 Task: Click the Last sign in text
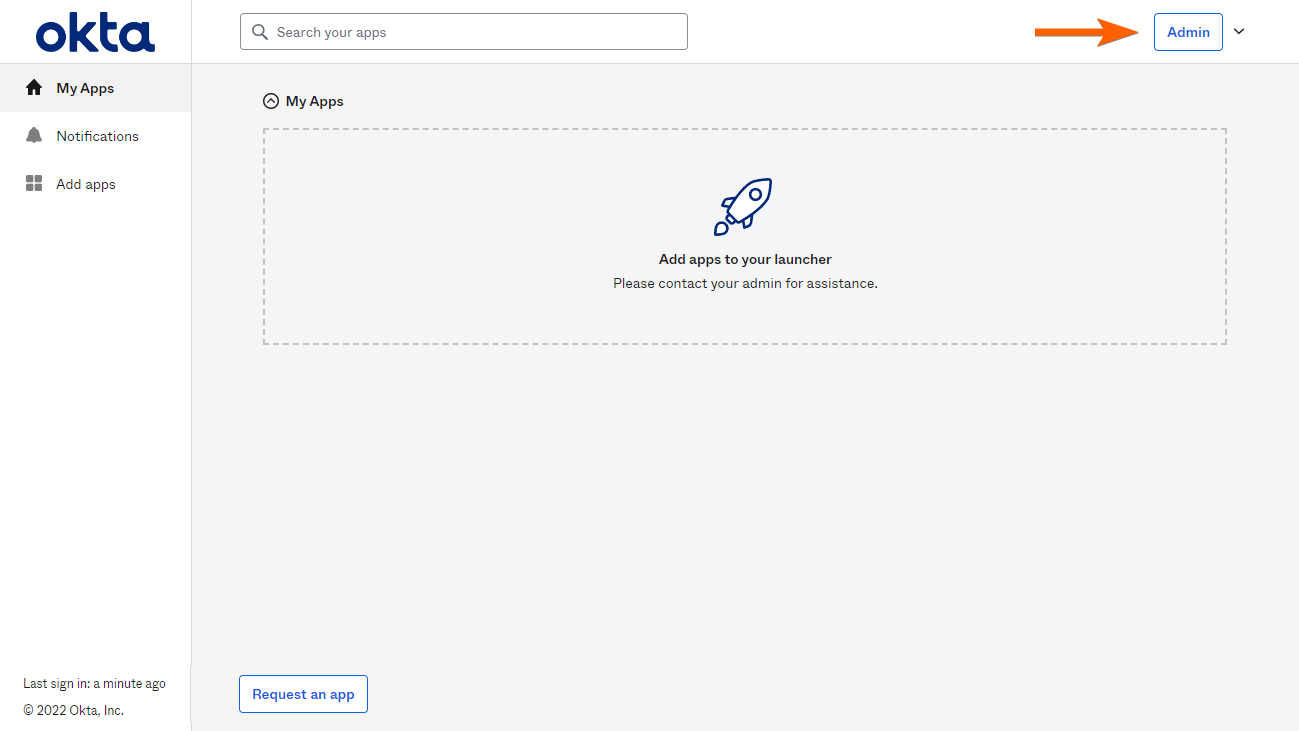click(x=94, y=684)
